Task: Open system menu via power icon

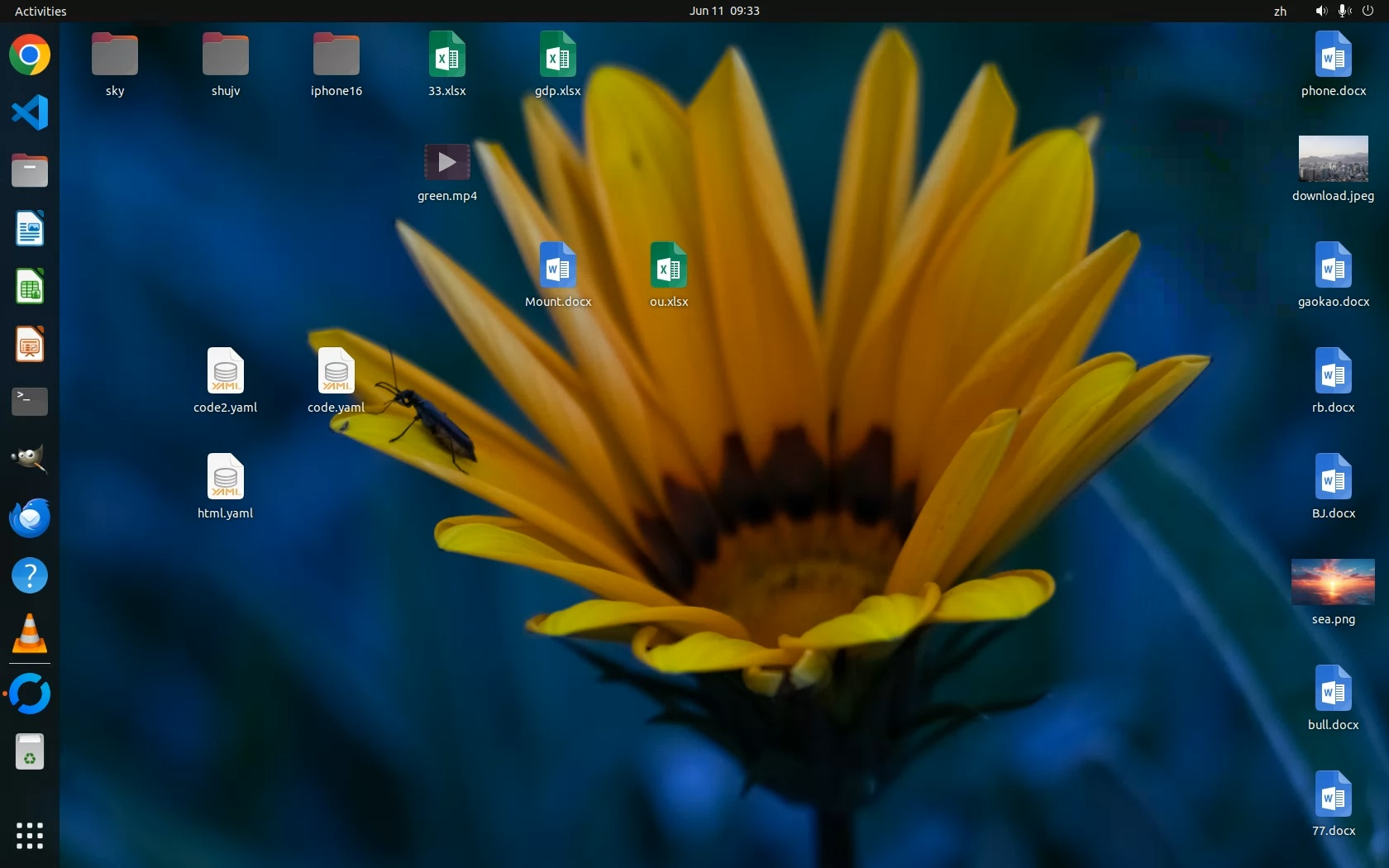Action: [x=1368, y=11]
